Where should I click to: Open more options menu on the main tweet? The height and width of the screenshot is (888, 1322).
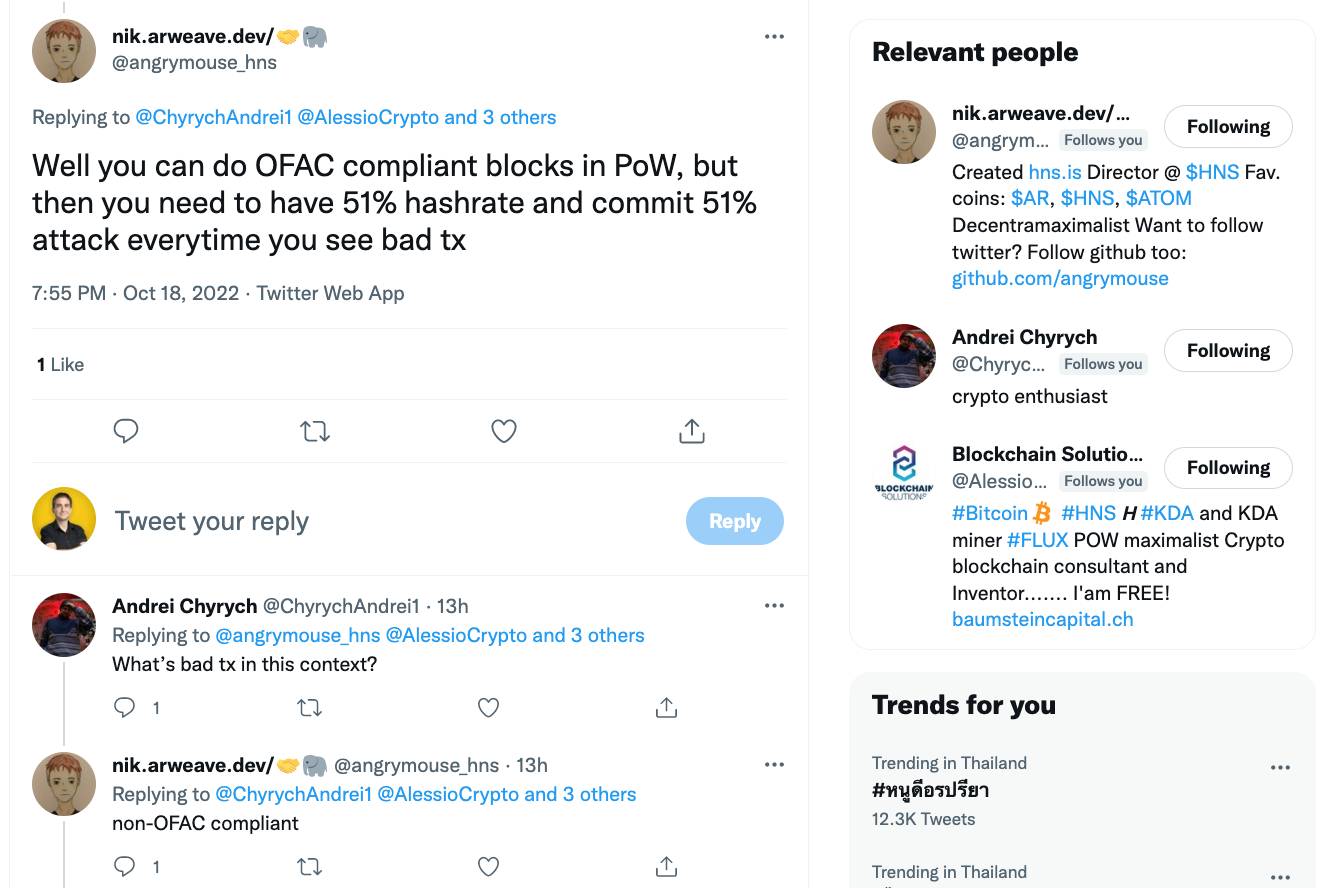point(774,37)
